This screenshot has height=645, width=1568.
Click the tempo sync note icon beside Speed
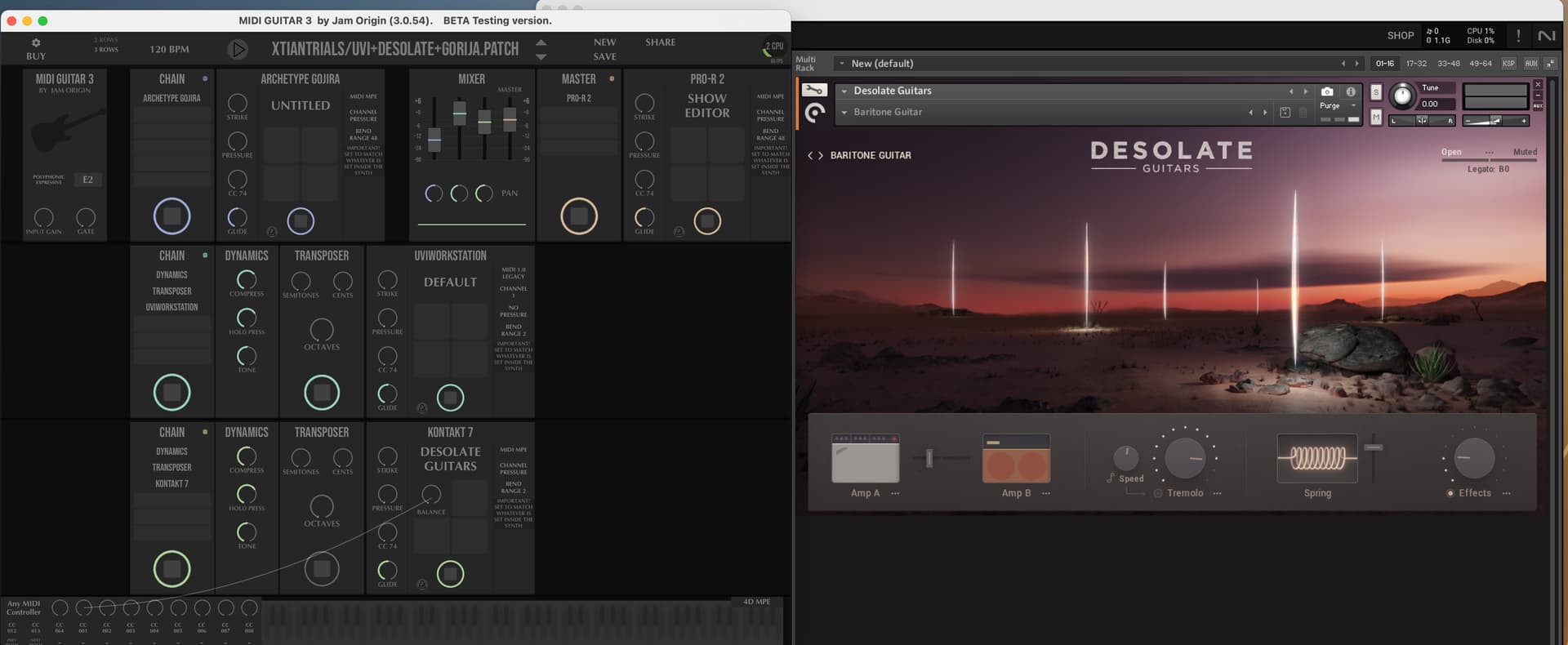click(x=1111, y=478)
